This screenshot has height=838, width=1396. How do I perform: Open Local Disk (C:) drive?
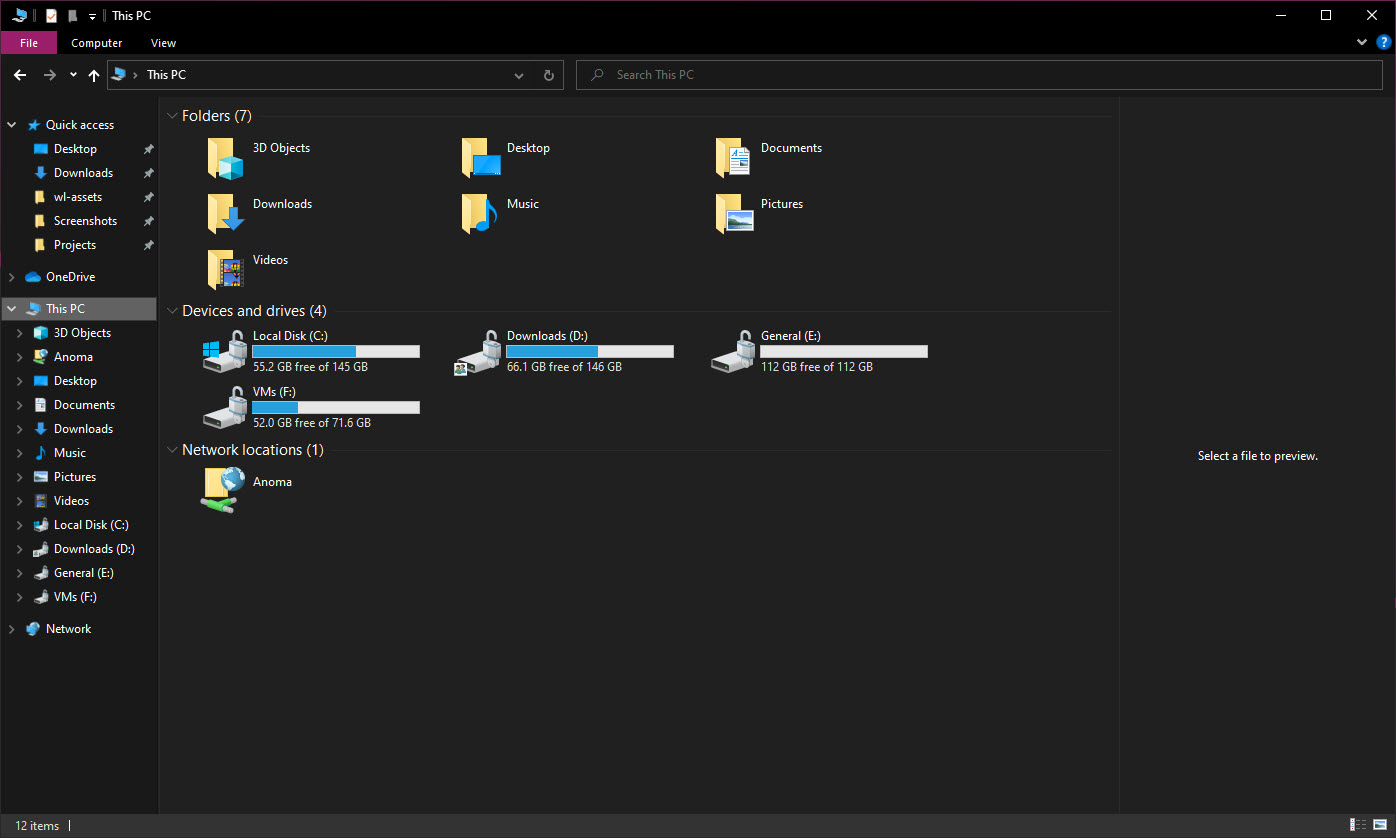pos(290,335)
